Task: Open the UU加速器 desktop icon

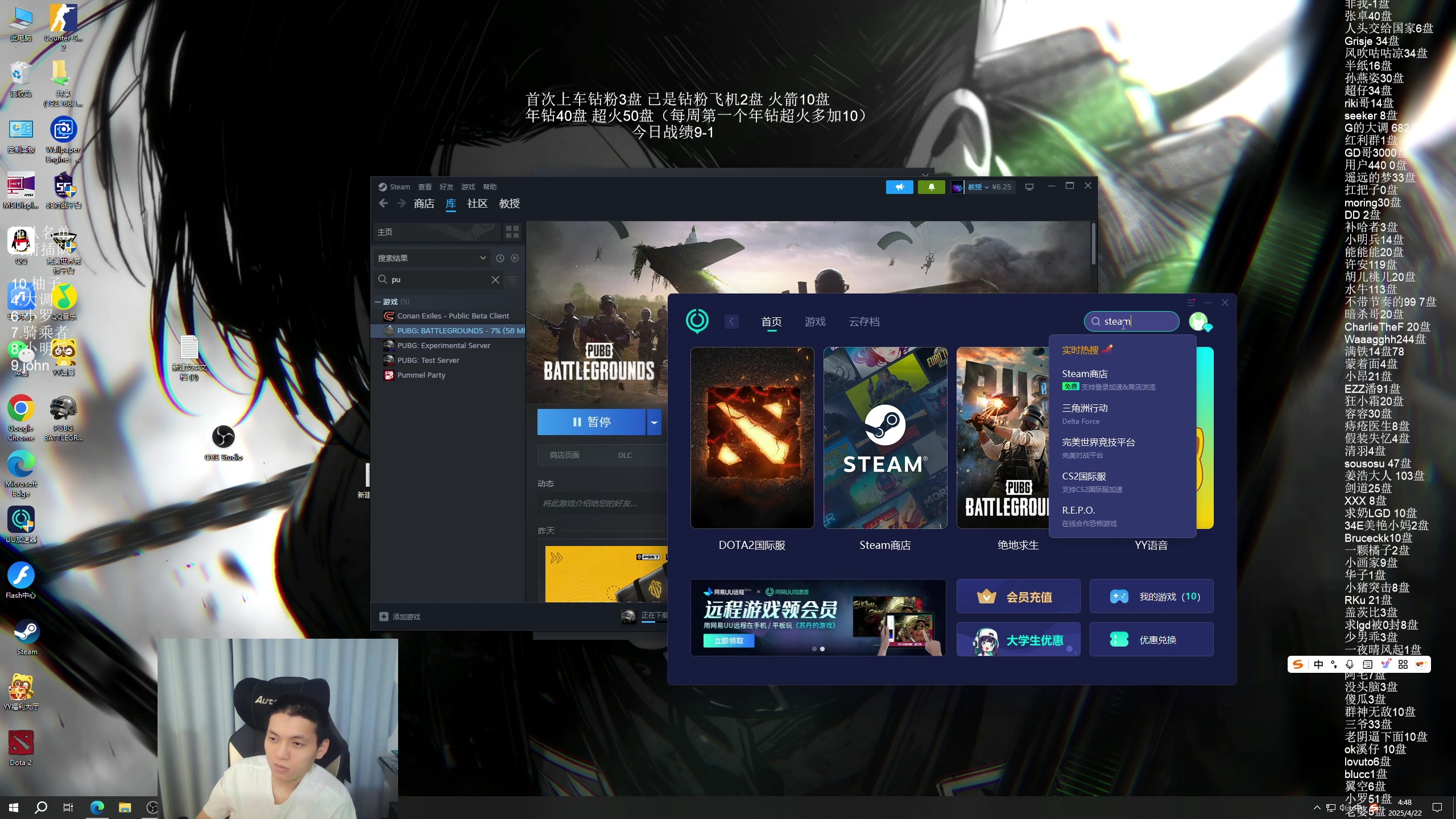Action: [x=21, y=524]
